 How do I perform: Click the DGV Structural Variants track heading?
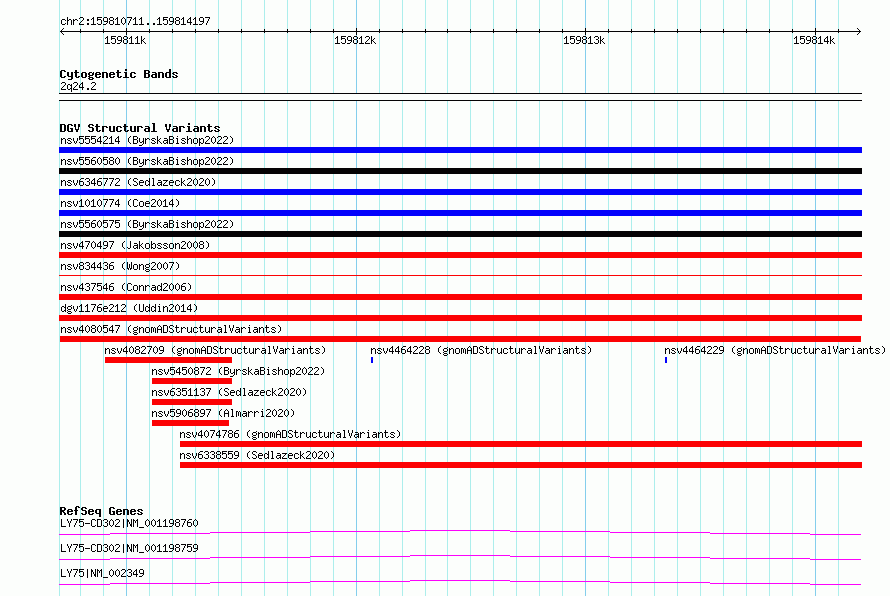tap(140, 128)
